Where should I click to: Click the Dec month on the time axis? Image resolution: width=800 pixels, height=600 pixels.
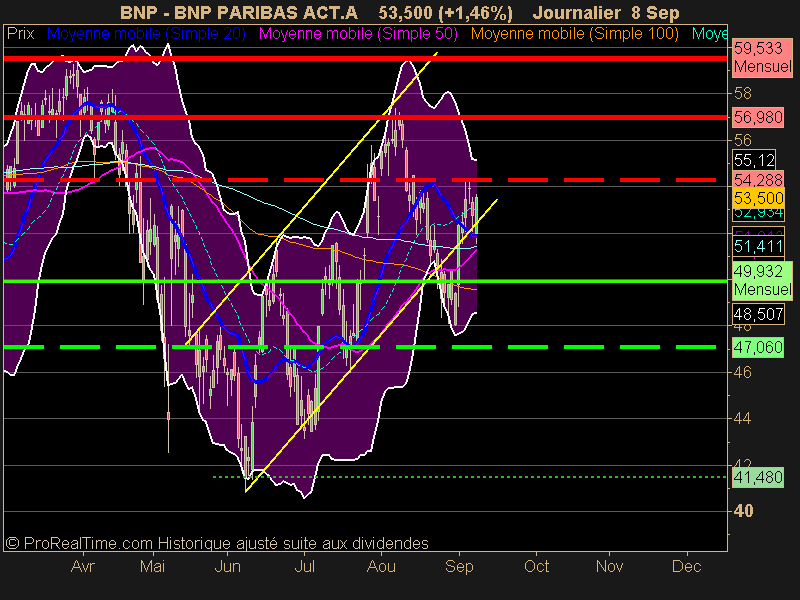pos(687,566)
